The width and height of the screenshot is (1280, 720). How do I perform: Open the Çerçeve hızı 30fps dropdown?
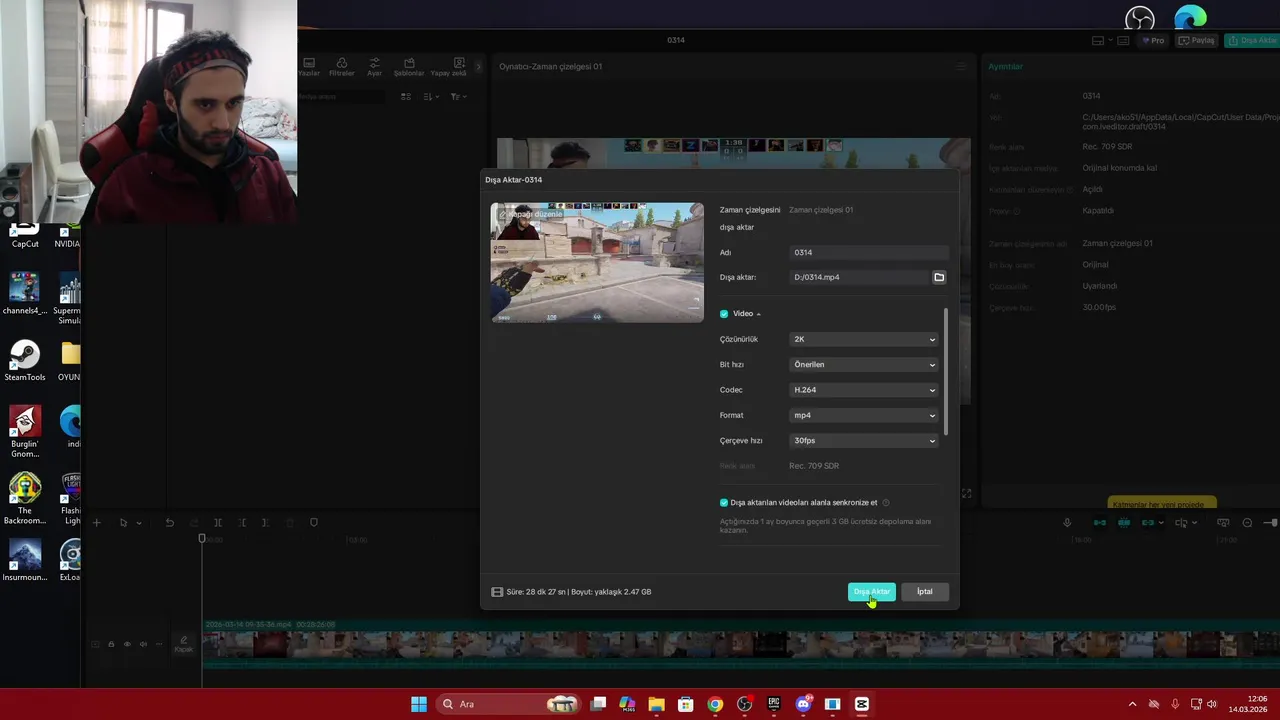(x=864, y=441)
